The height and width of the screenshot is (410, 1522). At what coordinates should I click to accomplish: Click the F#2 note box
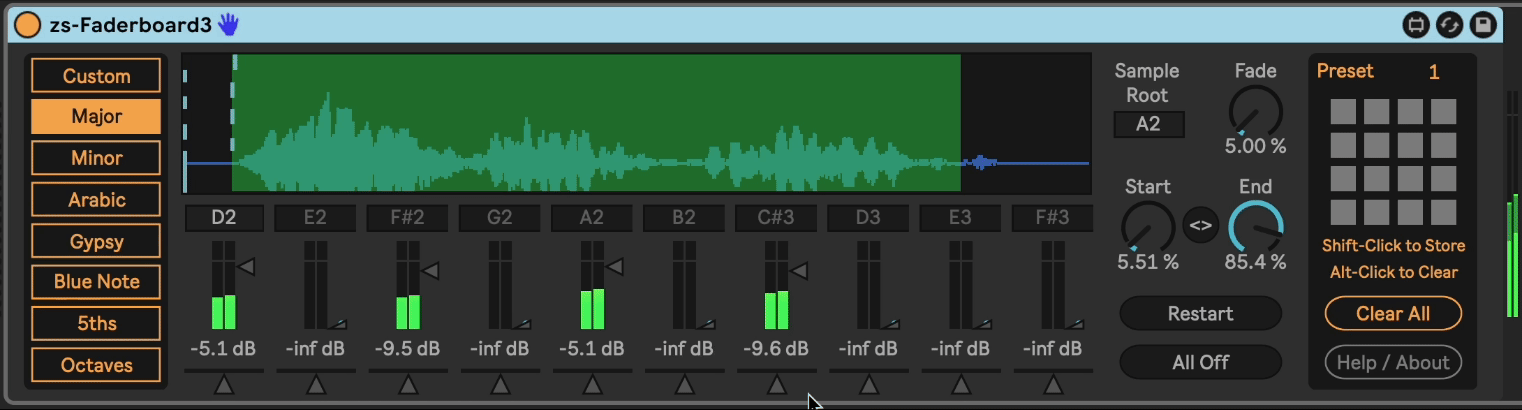(408, 218)
